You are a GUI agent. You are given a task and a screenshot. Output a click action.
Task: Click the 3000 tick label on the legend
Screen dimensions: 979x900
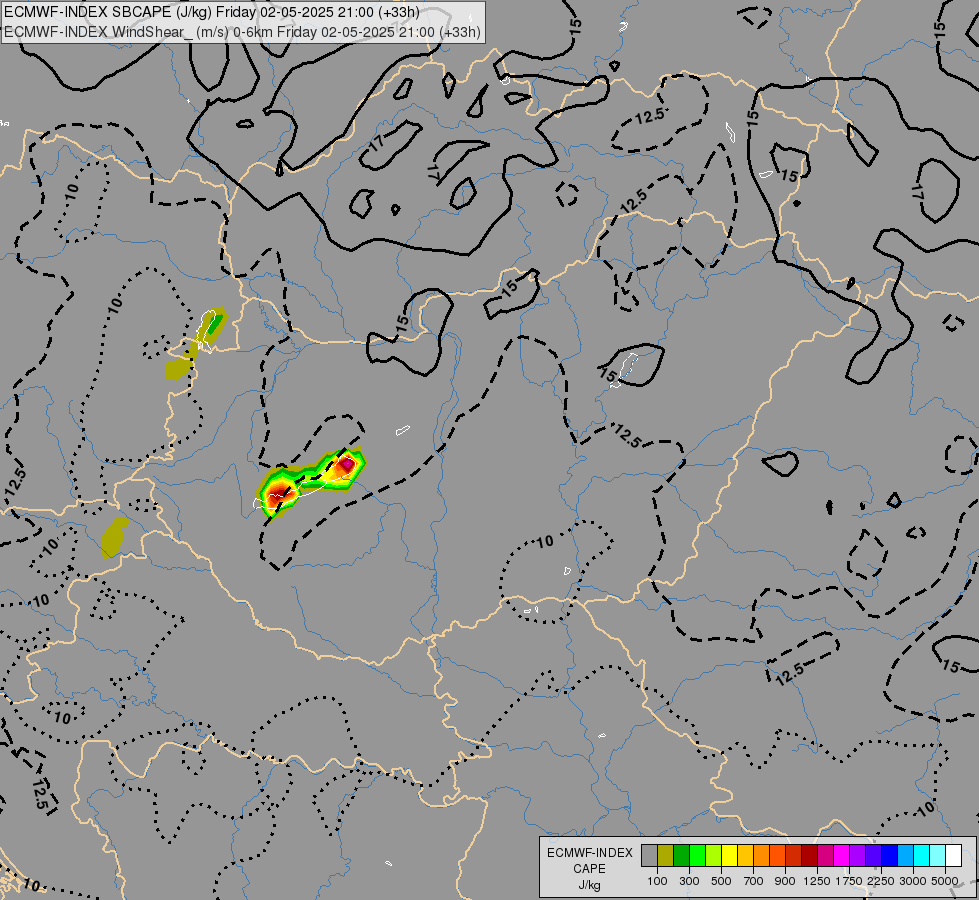pos(913,881)
